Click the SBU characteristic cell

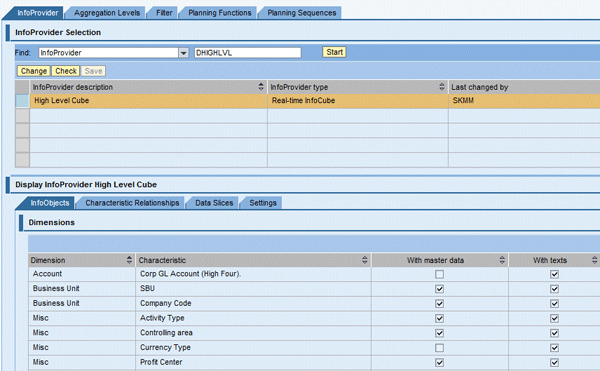click(x=253, y=288)
